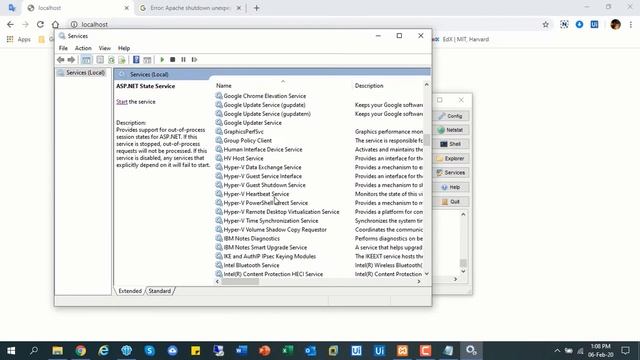Open Excel from the taskbar

click(287, 351)
